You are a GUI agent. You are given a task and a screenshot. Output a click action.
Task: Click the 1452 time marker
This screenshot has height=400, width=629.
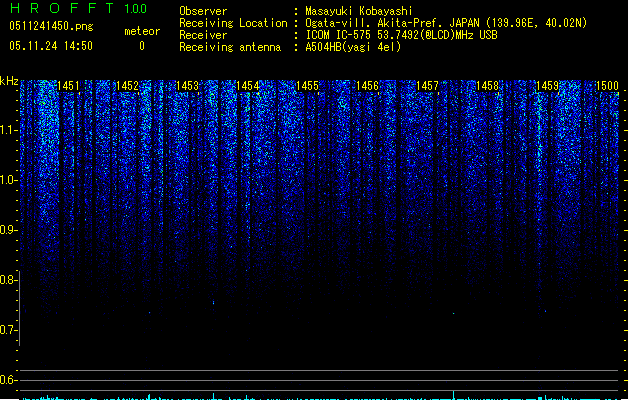127,86
